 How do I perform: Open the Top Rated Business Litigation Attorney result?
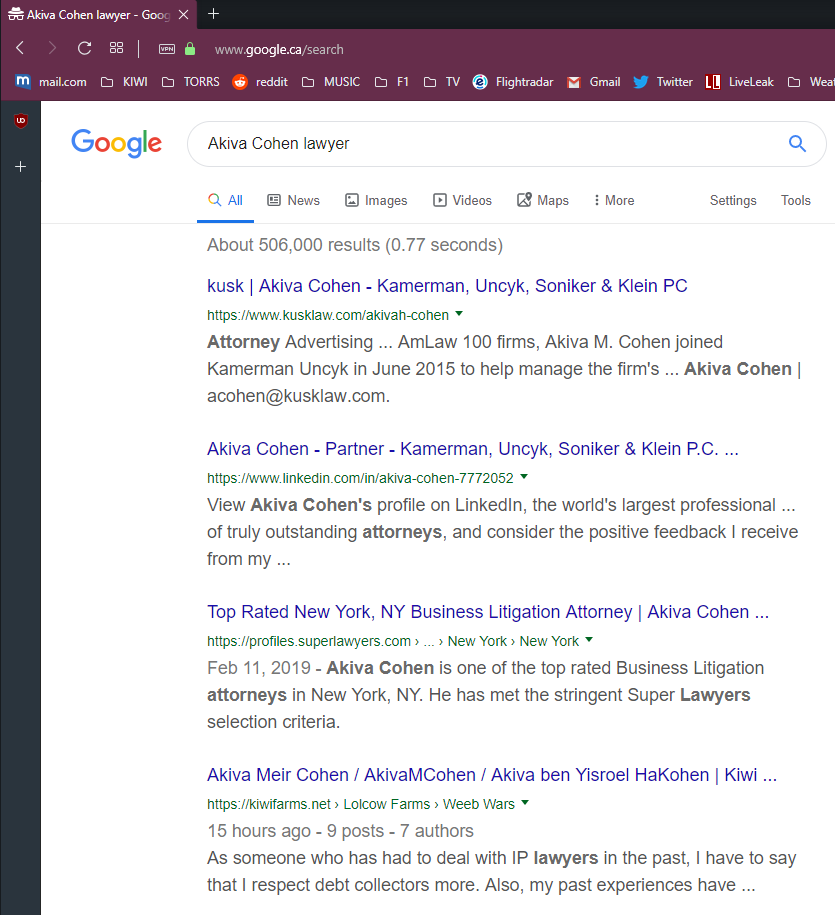coord(488,612)
